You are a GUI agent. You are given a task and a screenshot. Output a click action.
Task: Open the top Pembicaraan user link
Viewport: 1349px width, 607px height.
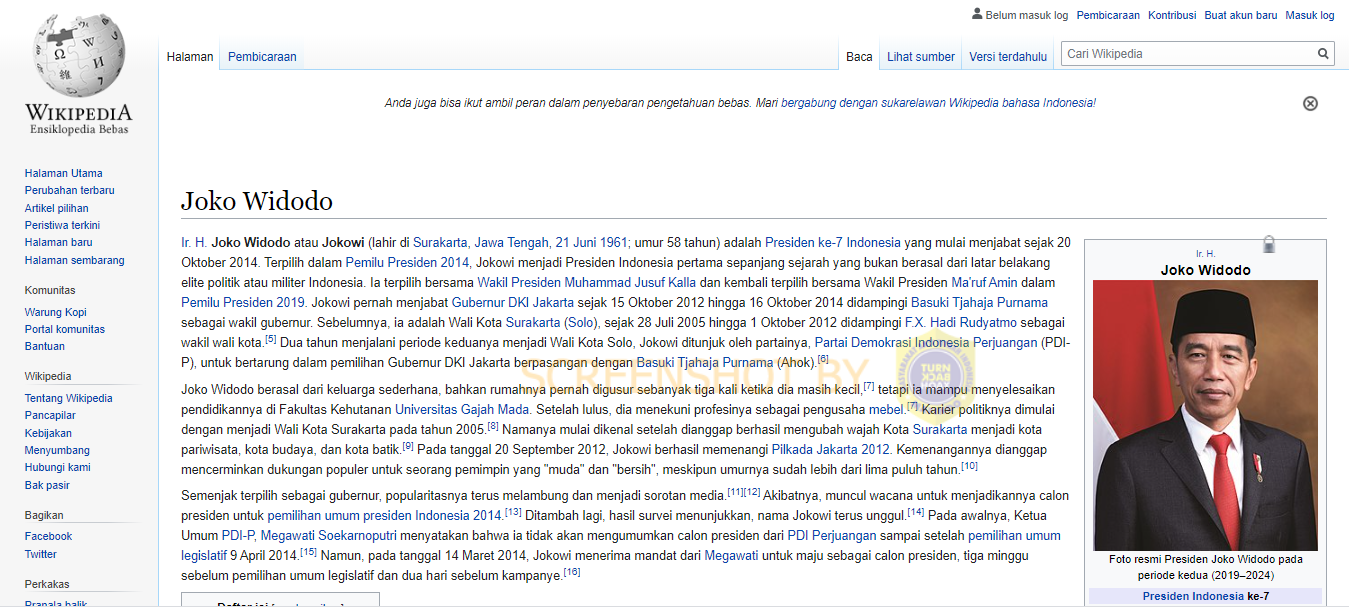(x=1108, y=15)
